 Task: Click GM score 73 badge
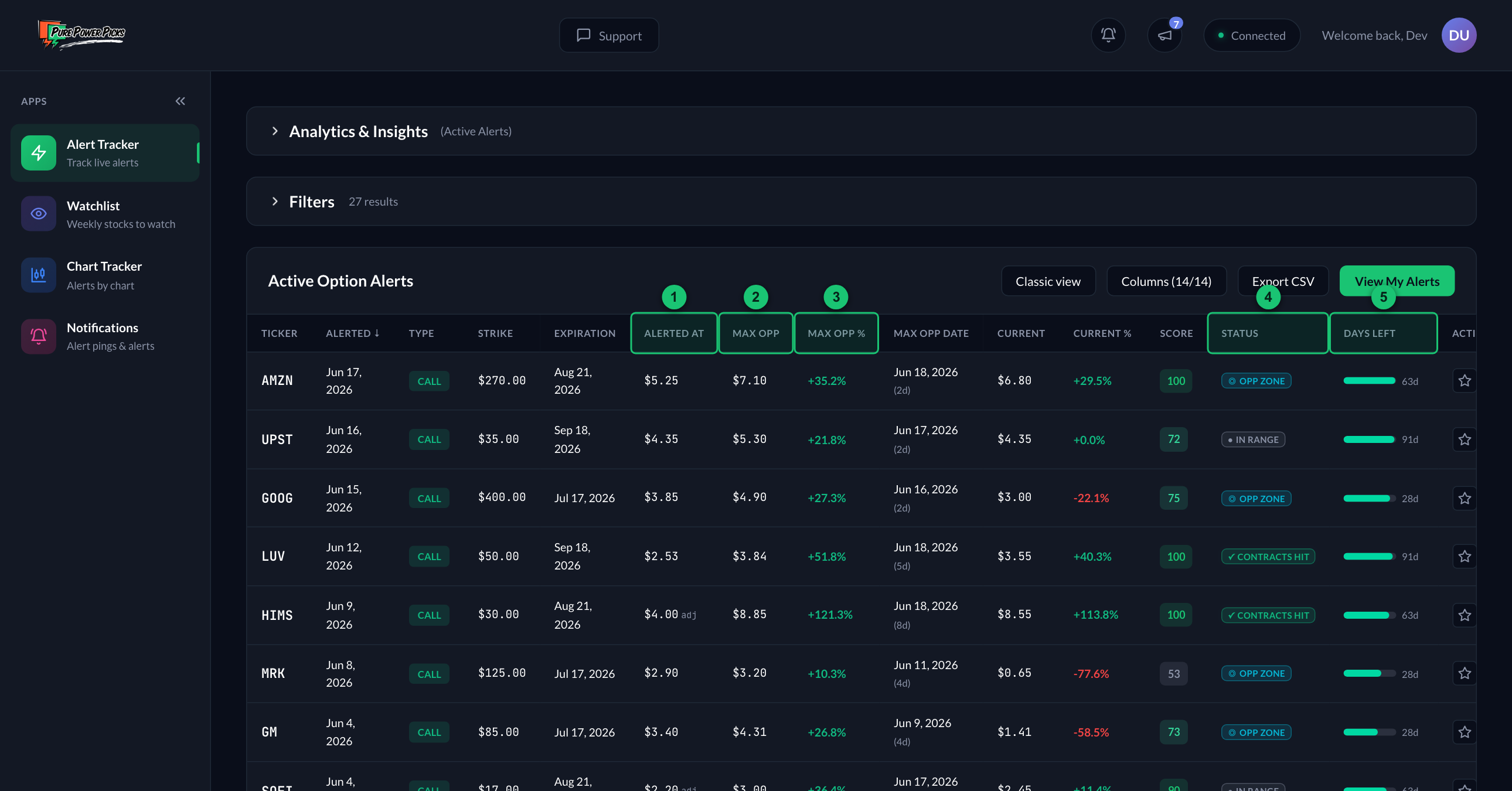tap(1174, 732)
